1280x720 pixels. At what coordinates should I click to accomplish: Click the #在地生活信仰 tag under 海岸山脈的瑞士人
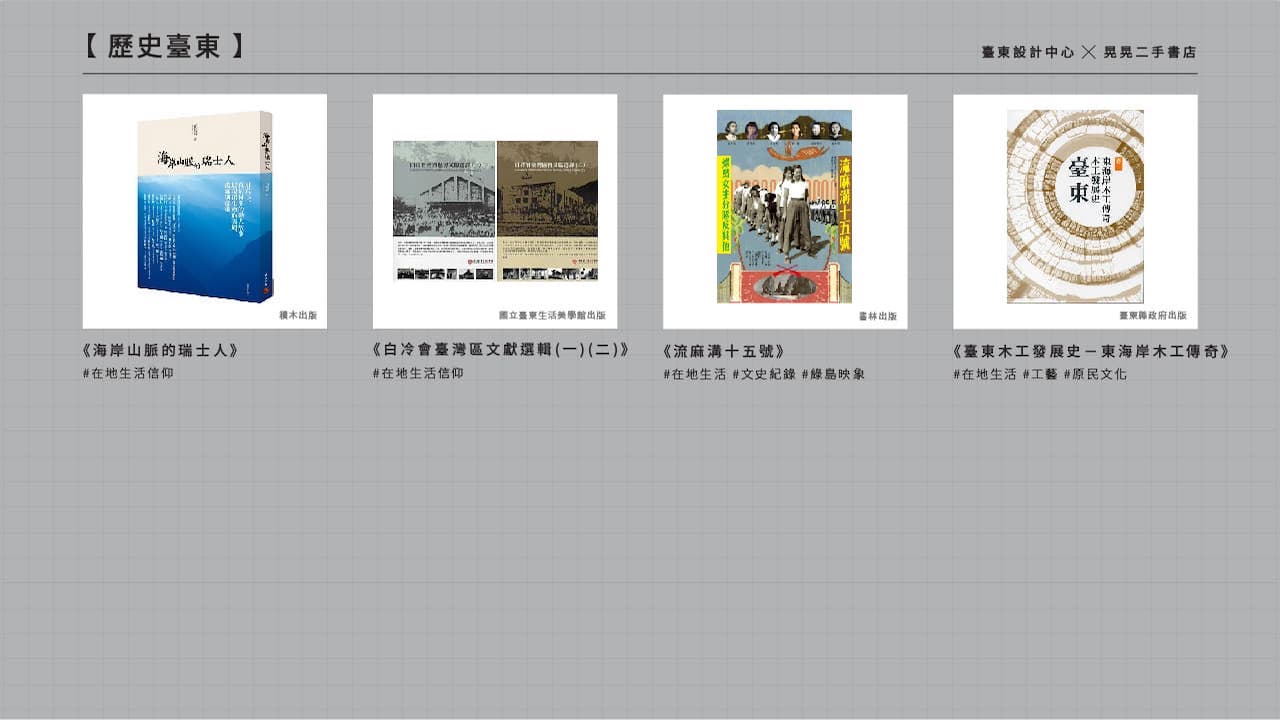(128, 374)
